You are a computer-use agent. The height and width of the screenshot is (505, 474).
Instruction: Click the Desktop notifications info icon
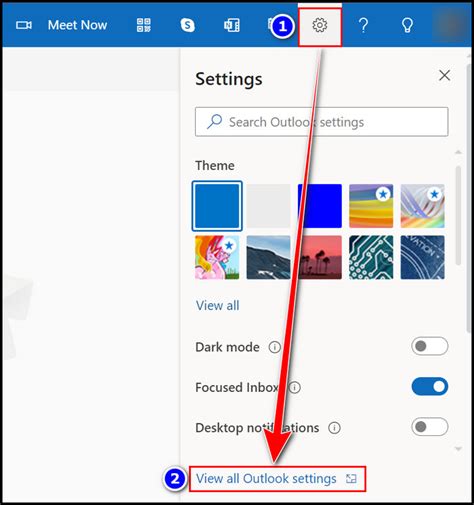pyautogui.click(x=334, y=428)
